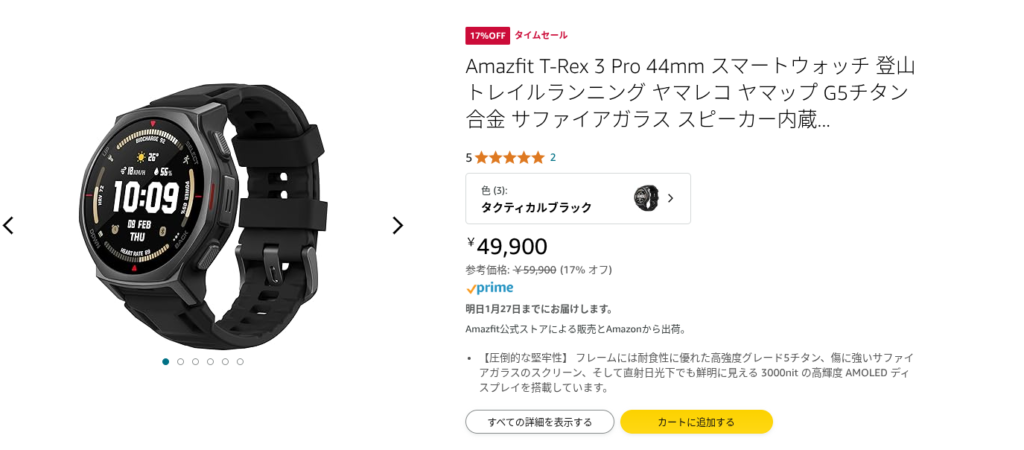
Task: Click the カートに追加する button
Action: (696, 422)
